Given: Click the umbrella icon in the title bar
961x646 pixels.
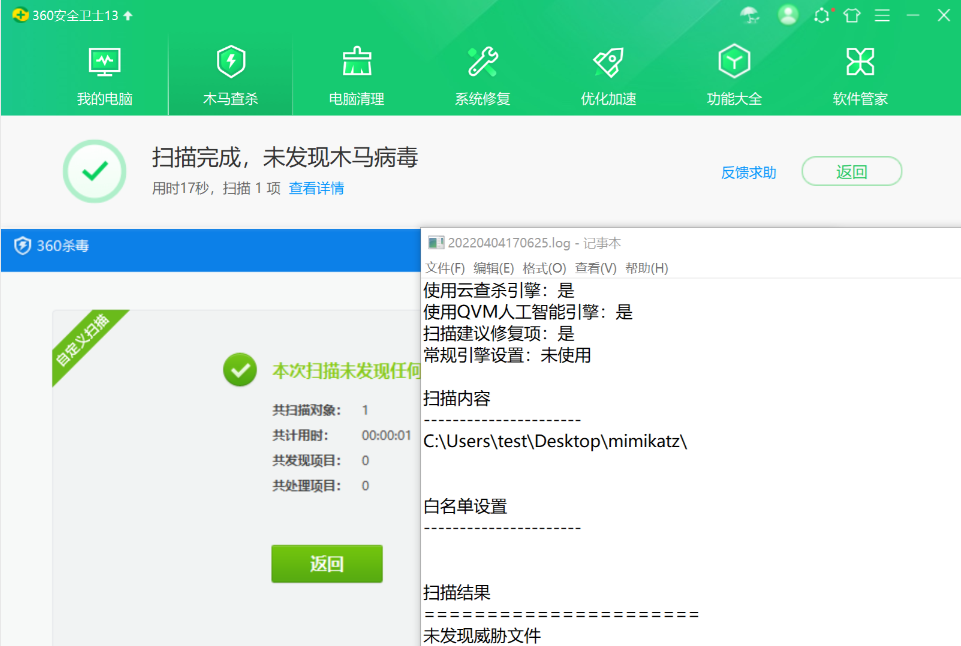Looking at the screenshot, I should (750, 15).
